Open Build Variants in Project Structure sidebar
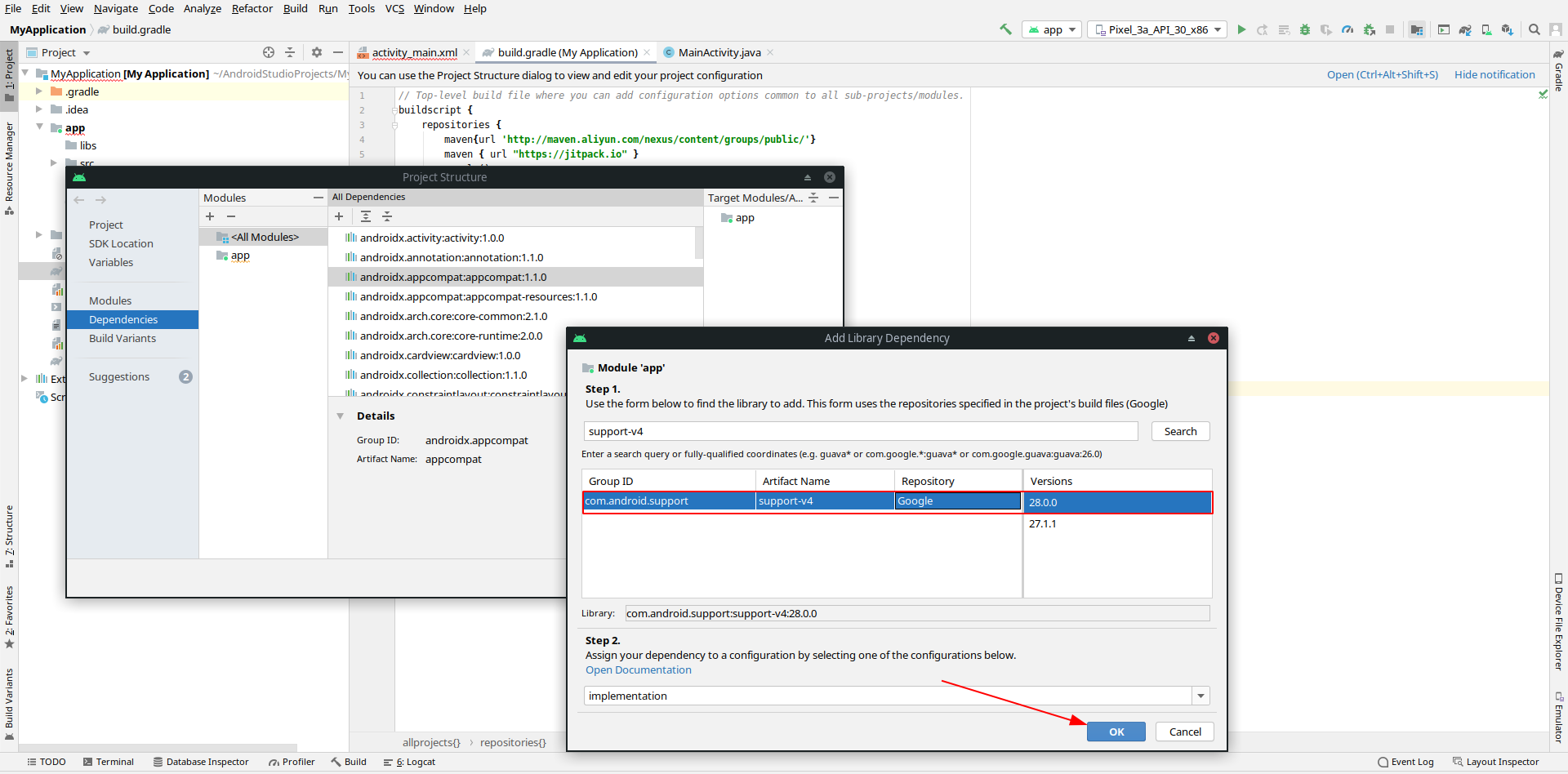The image size is (1568, 774). 122,338
